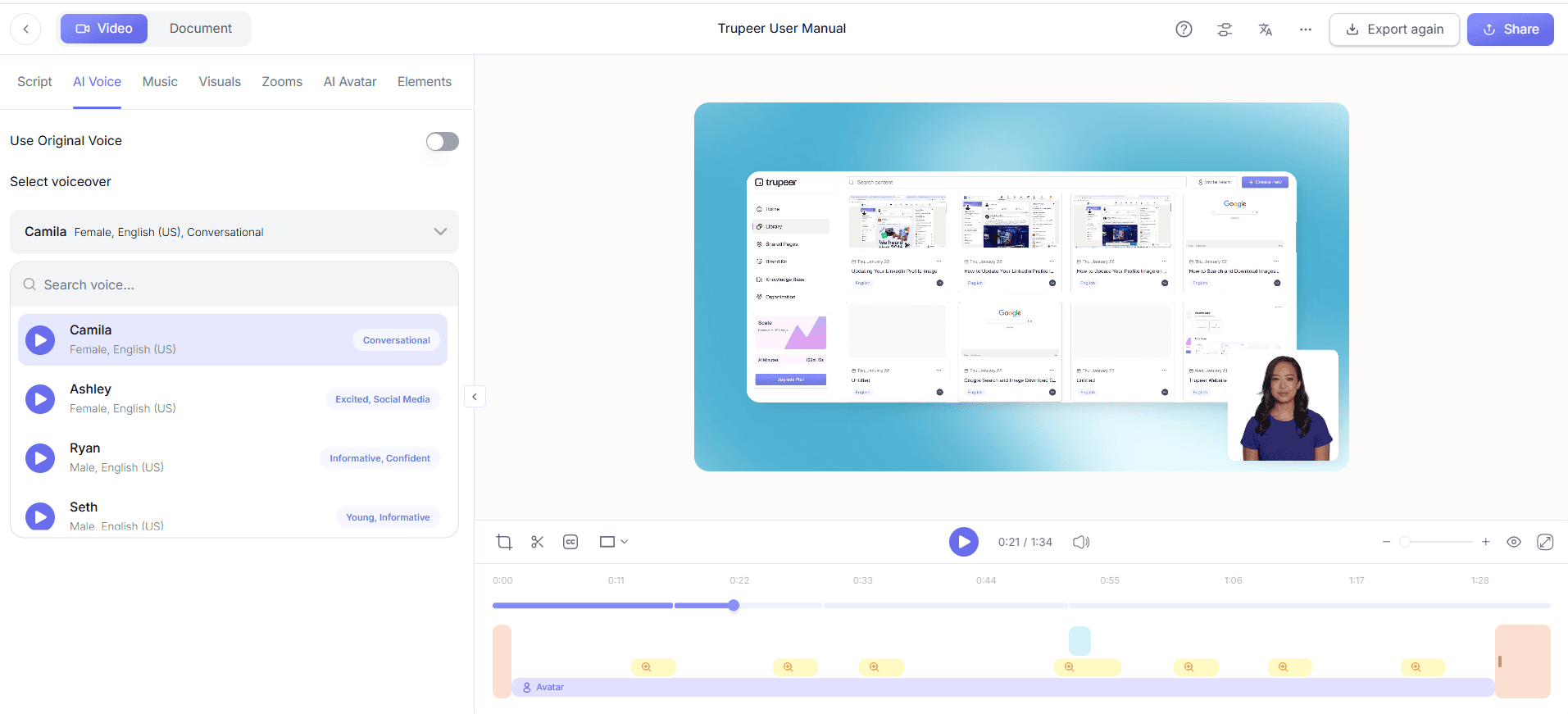Image resolution: width=1568 pixels, height=714 pixels.
Task: Select the Avatar track on timeline
Action: click(x=1002, y=687)
